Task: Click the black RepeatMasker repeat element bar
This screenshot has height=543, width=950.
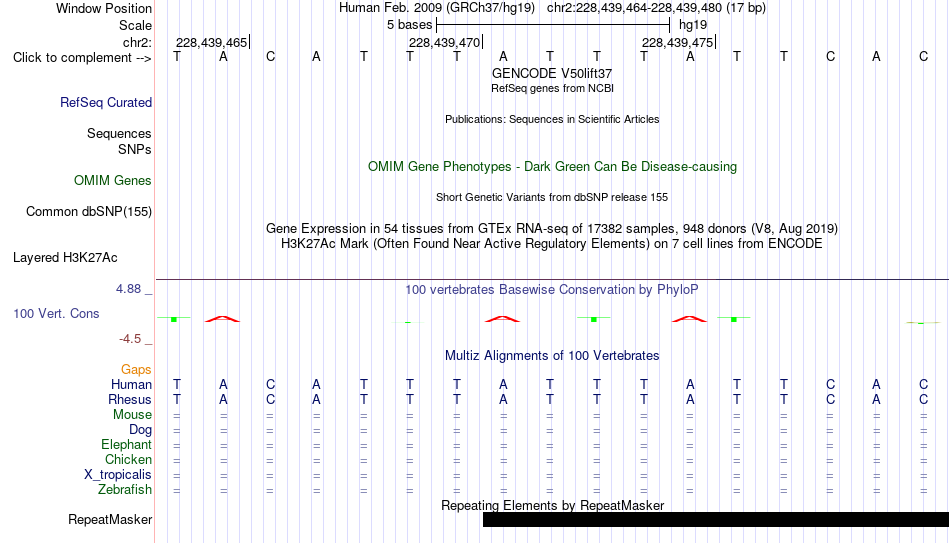Action: coord(716,519)
